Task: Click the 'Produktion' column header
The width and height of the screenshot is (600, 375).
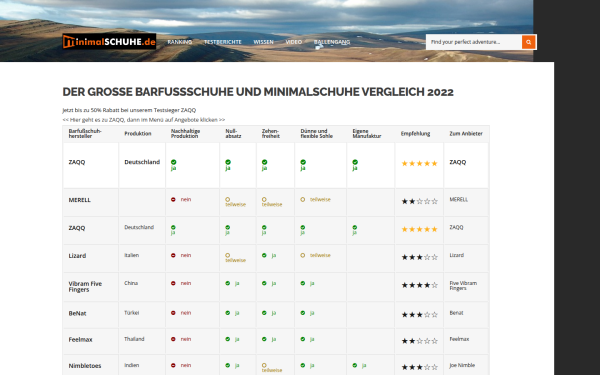Action: [x=138, y=134]
